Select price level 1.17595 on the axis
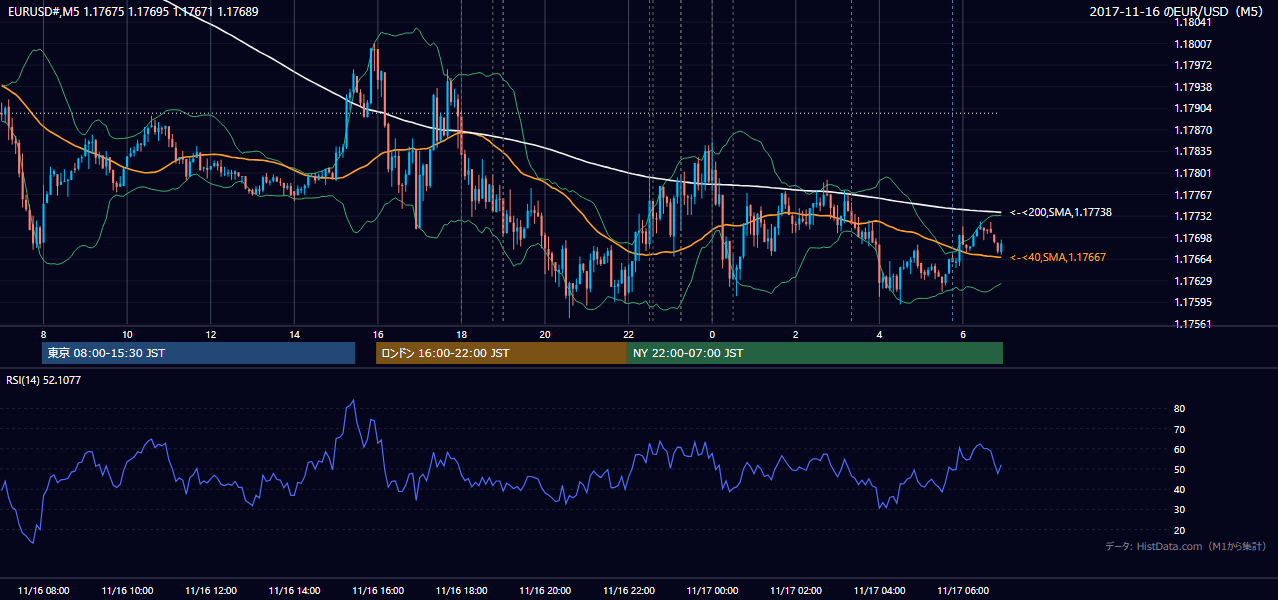 pos(1192,302)
